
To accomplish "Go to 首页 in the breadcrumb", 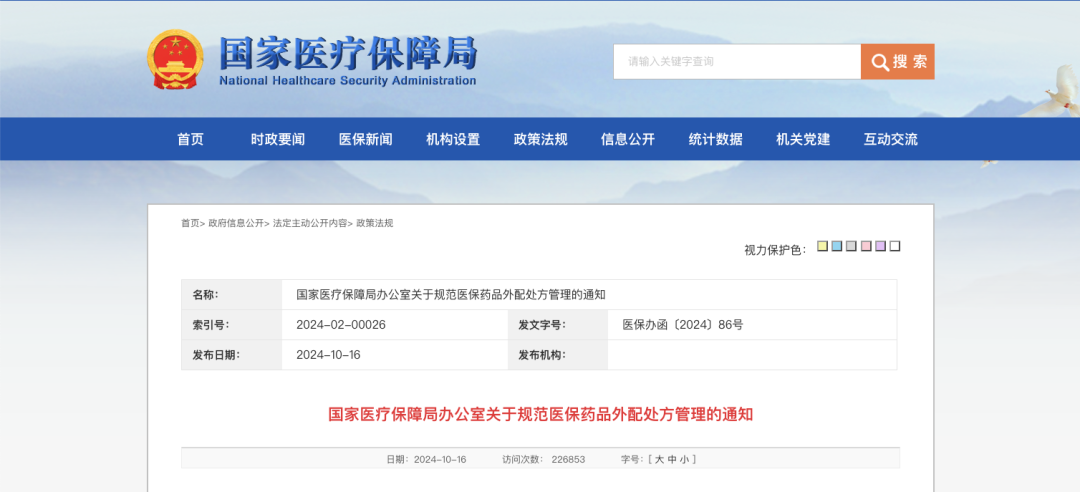I will 190,223.
